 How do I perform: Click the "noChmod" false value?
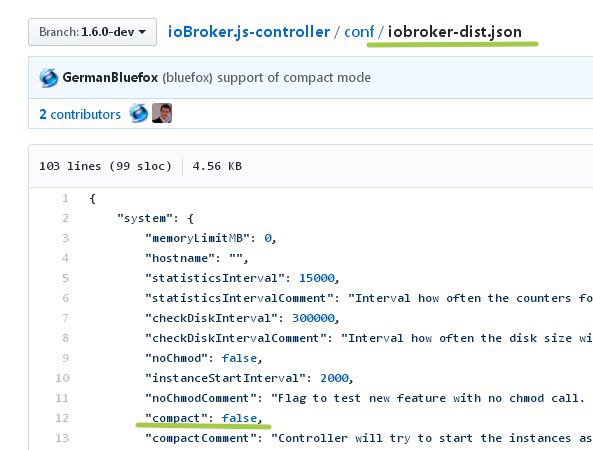point(239,358)
